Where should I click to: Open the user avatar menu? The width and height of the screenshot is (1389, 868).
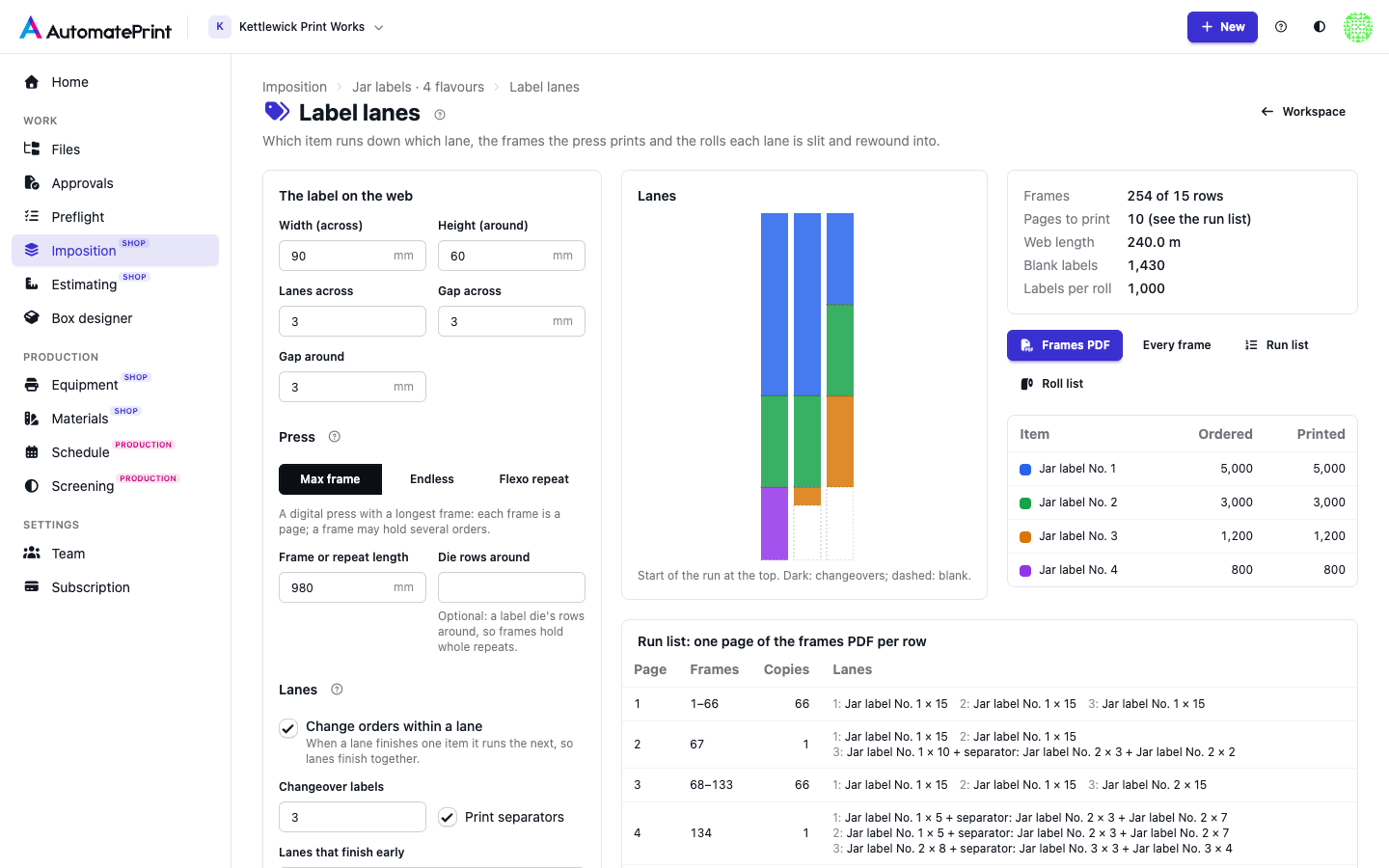coord(1358,27)
